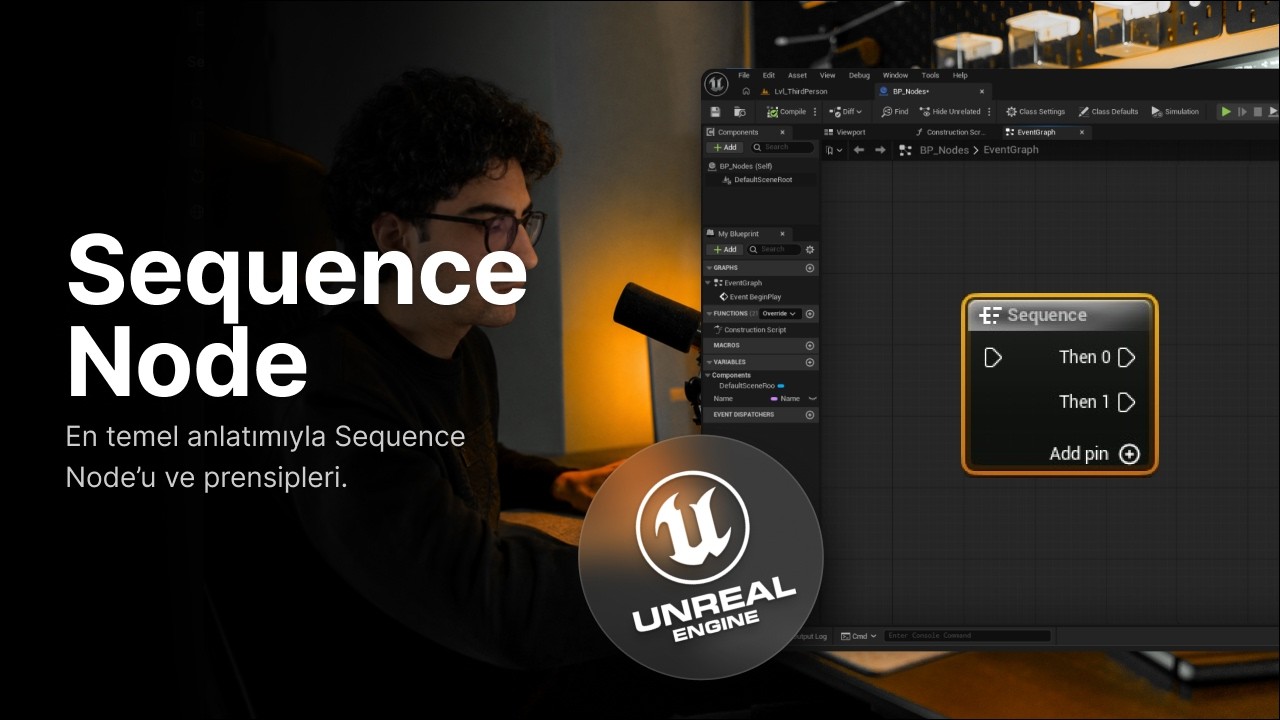Viewport: 1280px width, 720px height.
Task: Click Add in the Components panel
Action: [725, 147]
